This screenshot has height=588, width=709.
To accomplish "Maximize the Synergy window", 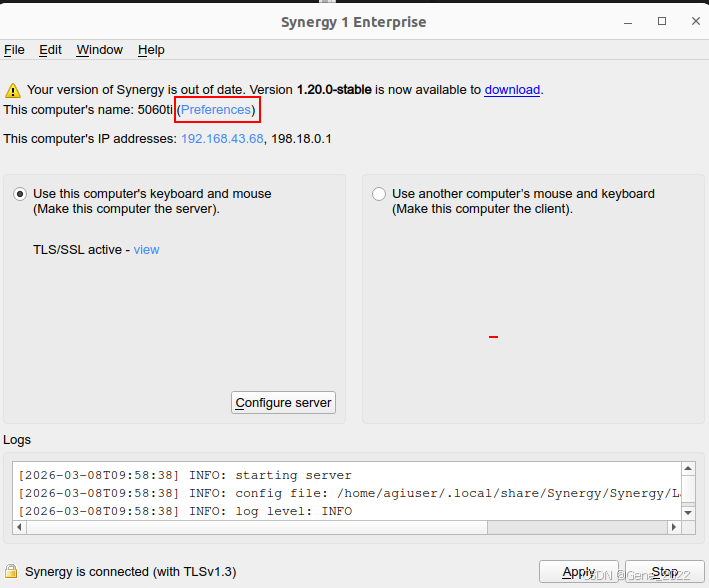I will (662, 21).
